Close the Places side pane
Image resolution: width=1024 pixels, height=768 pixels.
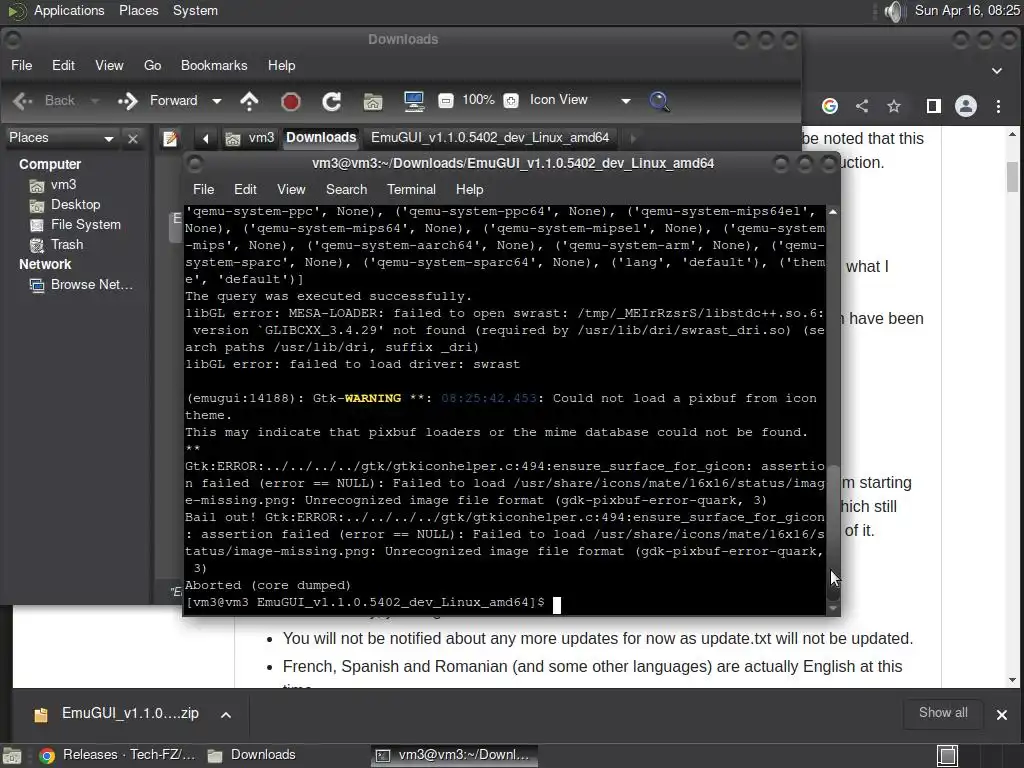pyautogui.click(x=133, y=138)
